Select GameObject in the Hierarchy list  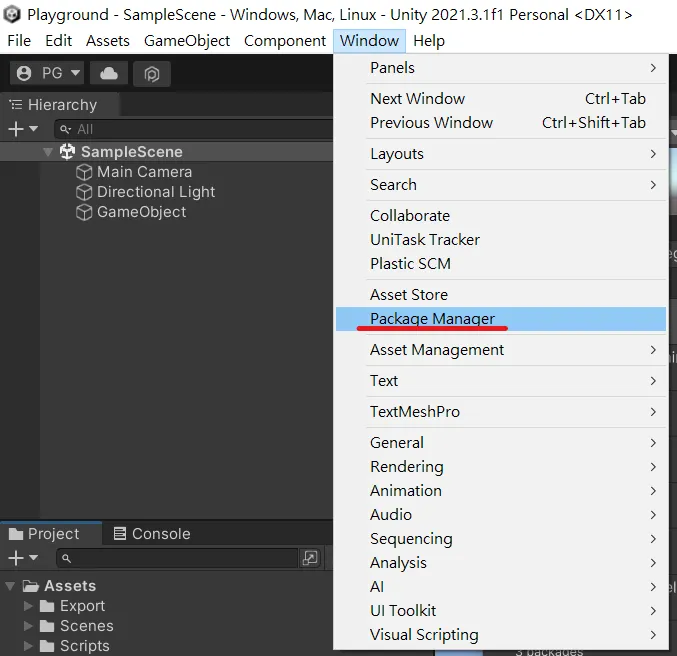pyautogui.click(x=142, y=212)
